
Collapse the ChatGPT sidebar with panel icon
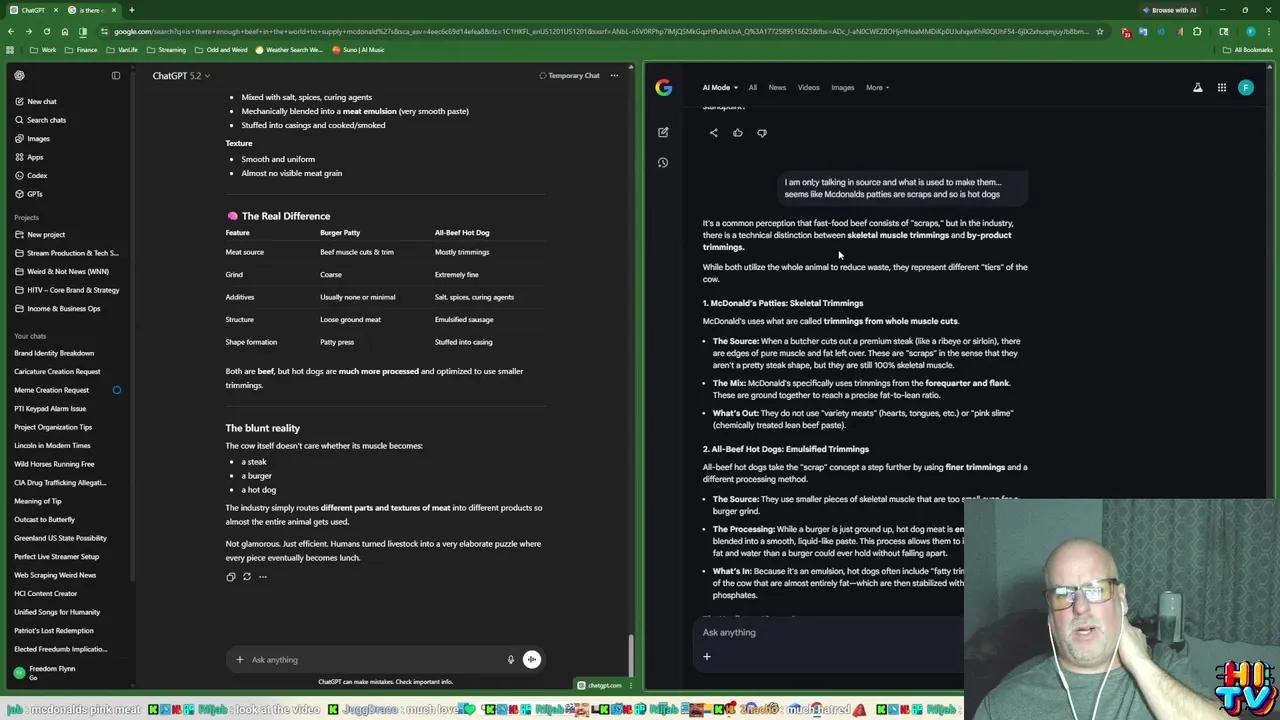point(116,75)
